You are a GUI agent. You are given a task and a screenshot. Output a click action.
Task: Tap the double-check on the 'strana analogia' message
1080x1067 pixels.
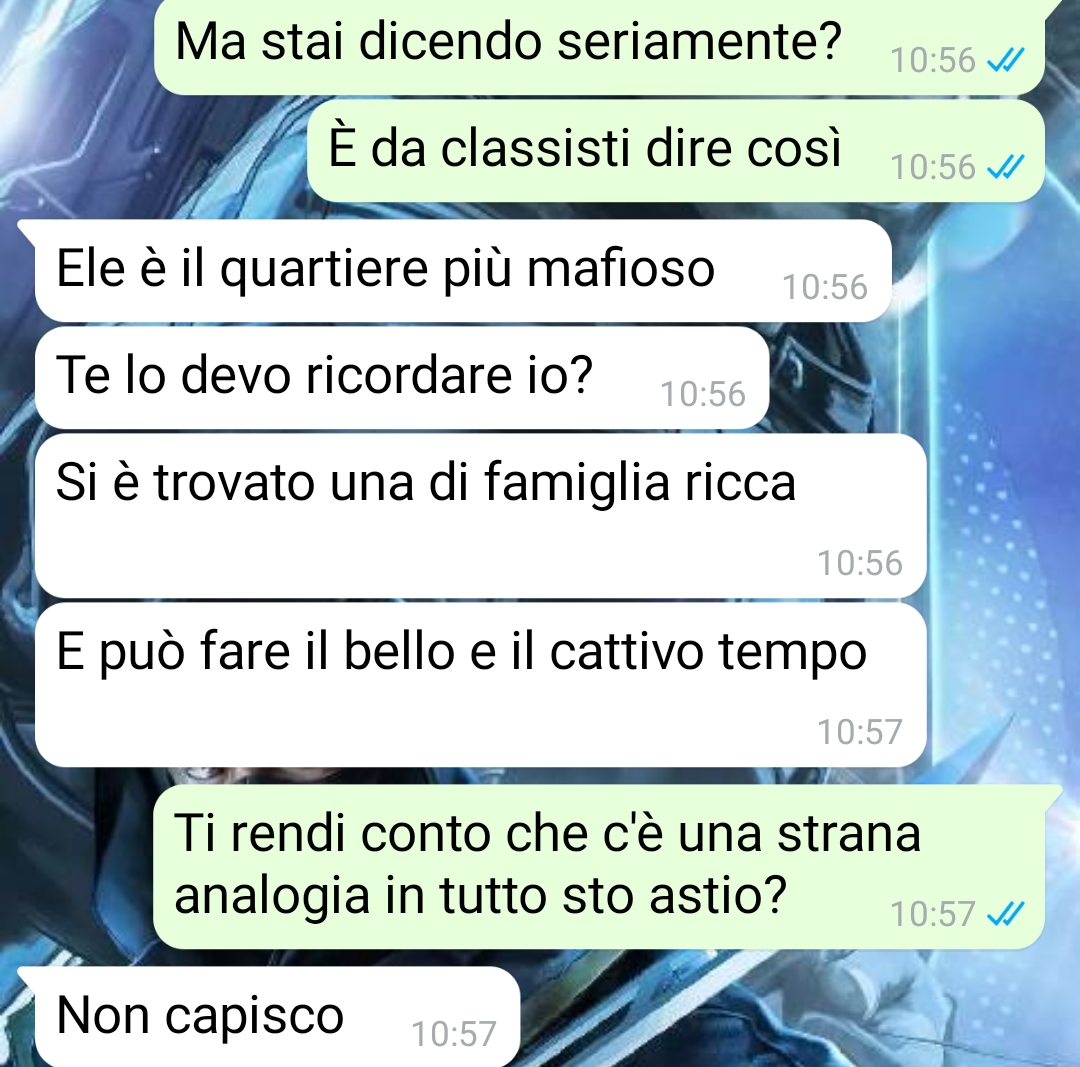pyautogui.click(x=1006, y=915)
